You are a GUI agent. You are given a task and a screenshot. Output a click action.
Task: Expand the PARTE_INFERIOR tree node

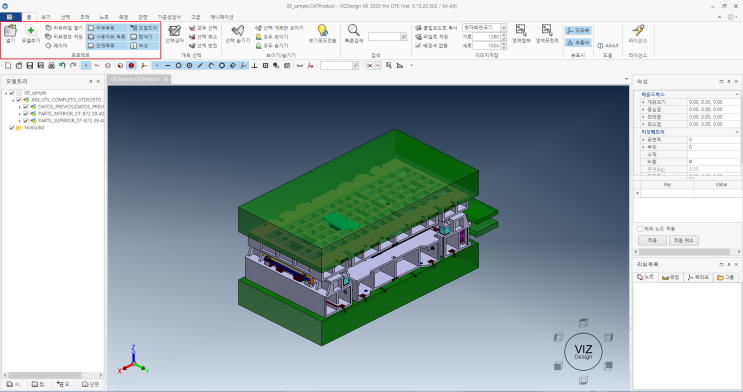20,114
